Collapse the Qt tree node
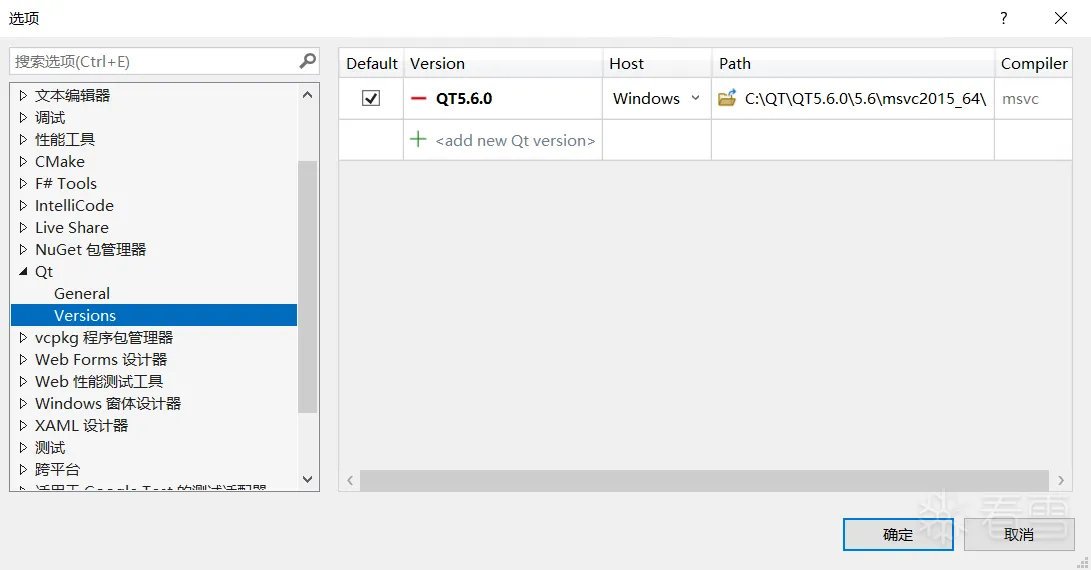The height and width of the screenshot is (570, 1091). 24,272
